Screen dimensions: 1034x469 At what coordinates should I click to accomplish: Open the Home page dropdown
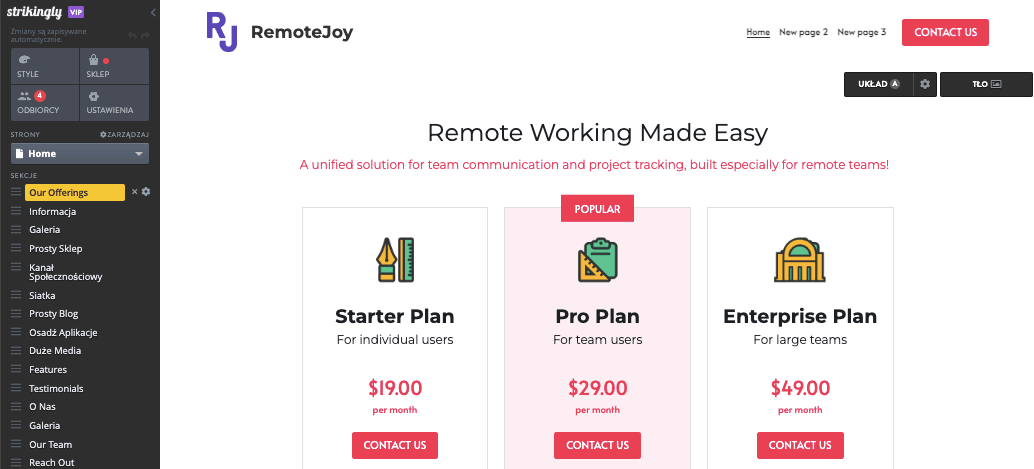pos(80,154)
